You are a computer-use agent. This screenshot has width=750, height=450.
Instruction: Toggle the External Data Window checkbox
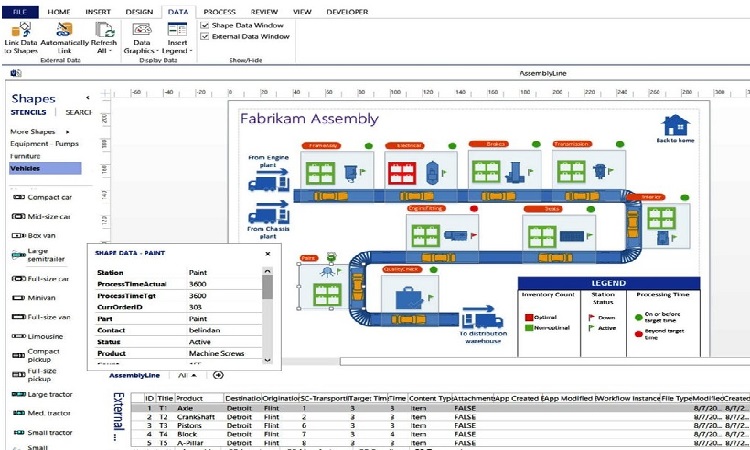205,36
